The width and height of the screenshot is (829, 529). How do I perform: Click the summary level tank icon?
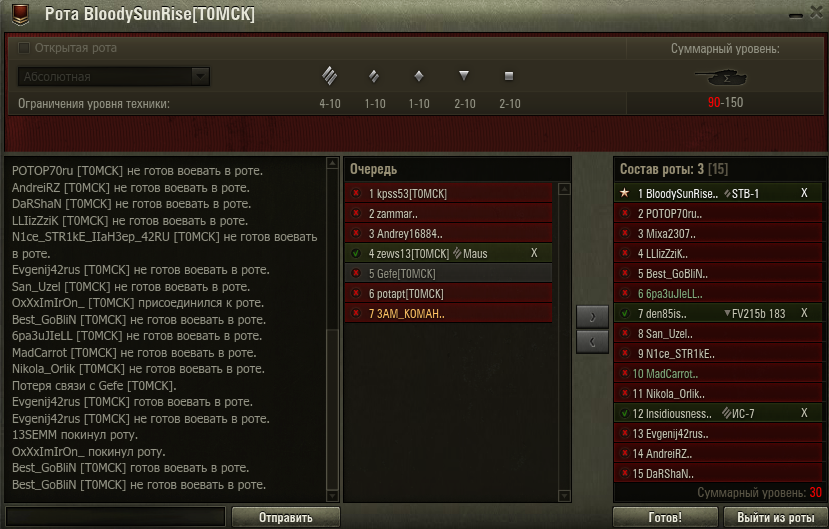tap(722, 78)
